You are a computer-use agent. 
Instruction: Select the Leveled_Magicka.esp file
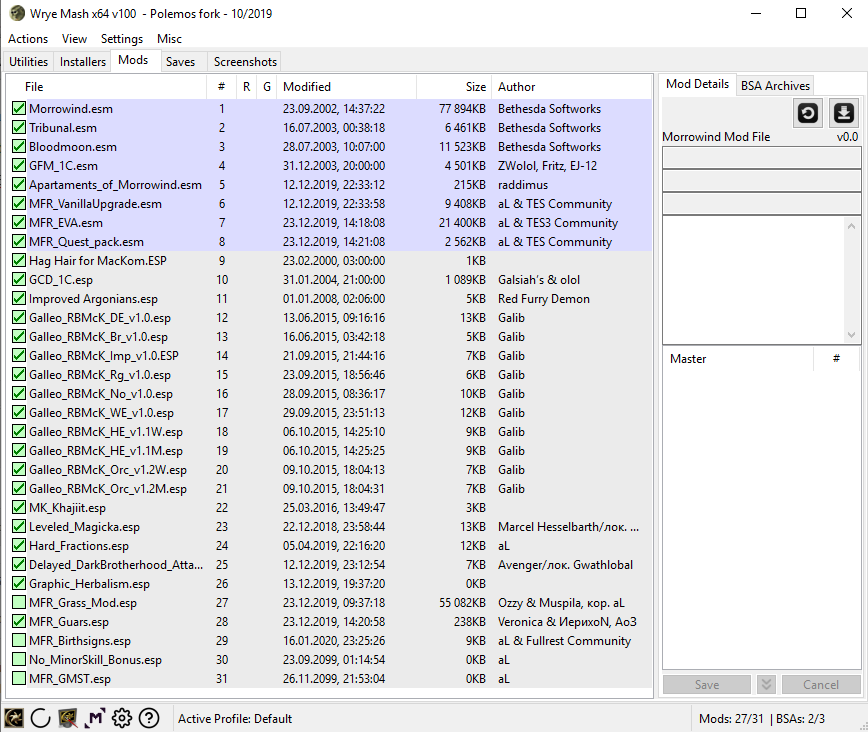click(84, 527)
